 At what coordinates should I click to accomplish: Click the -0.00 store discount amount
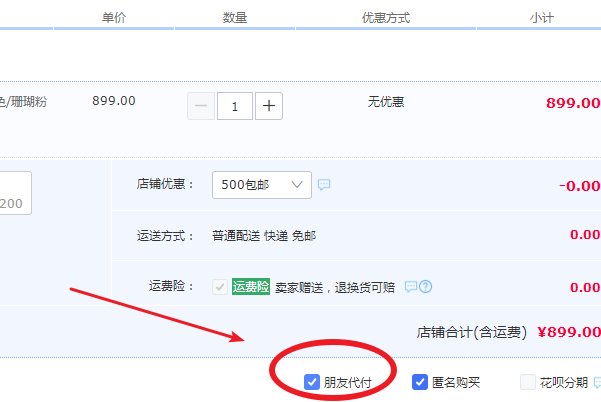point(580,186)
